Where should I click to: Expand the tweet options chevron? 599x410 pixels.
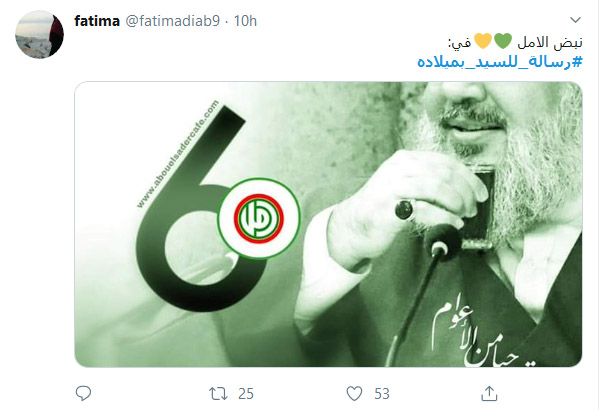[575, 19]
